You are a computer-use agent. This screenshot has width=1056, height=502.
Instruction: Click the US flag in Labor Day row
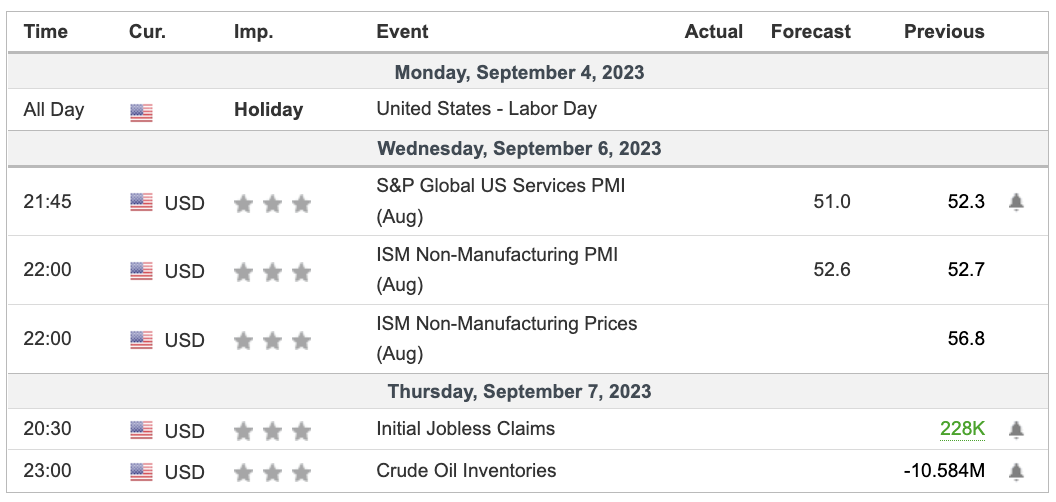coord(141,111)
